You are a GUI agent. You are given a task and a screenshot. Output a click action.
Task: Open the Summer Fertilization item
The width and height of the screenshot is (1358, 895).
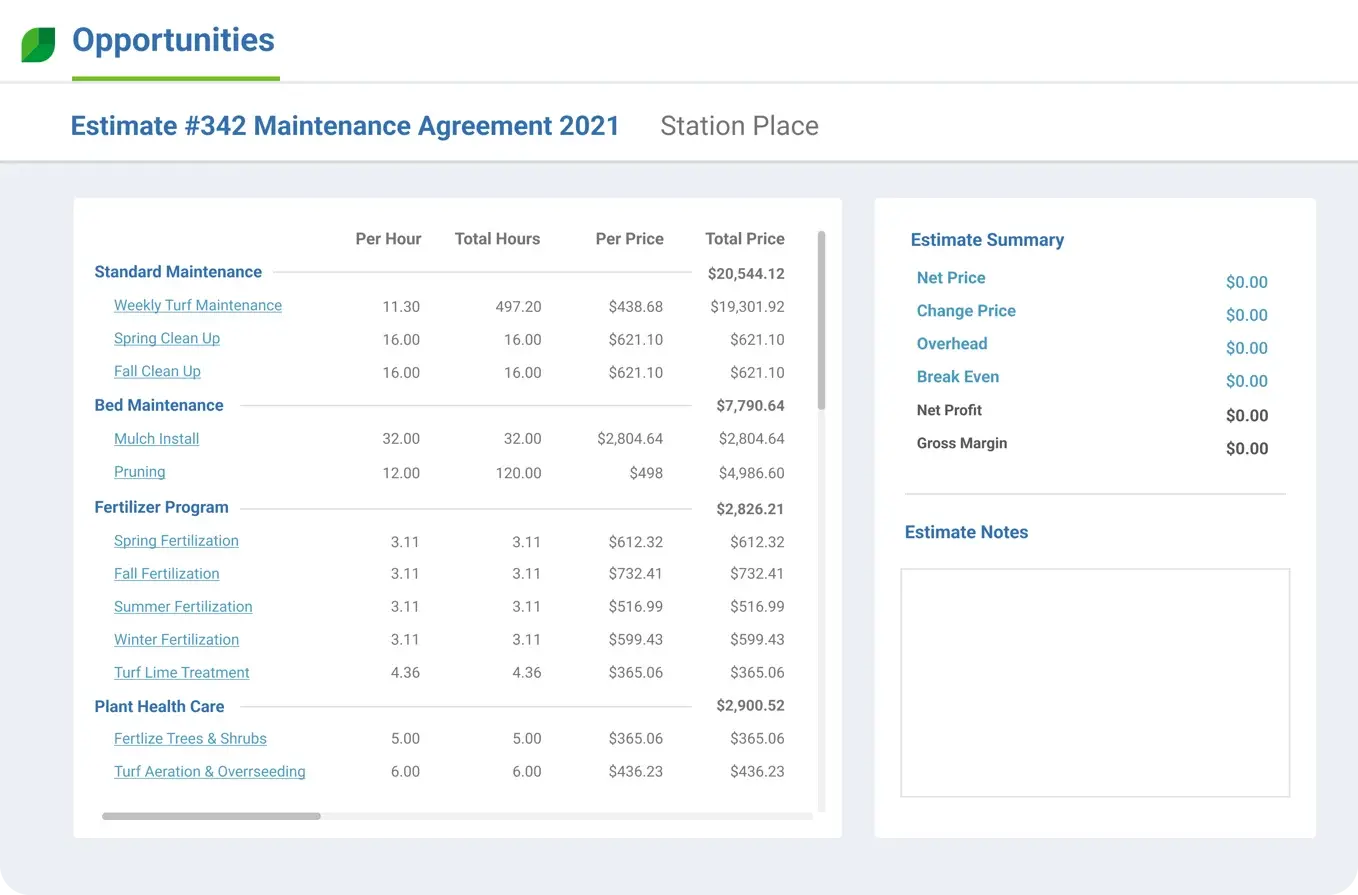(x=183, y=606)
